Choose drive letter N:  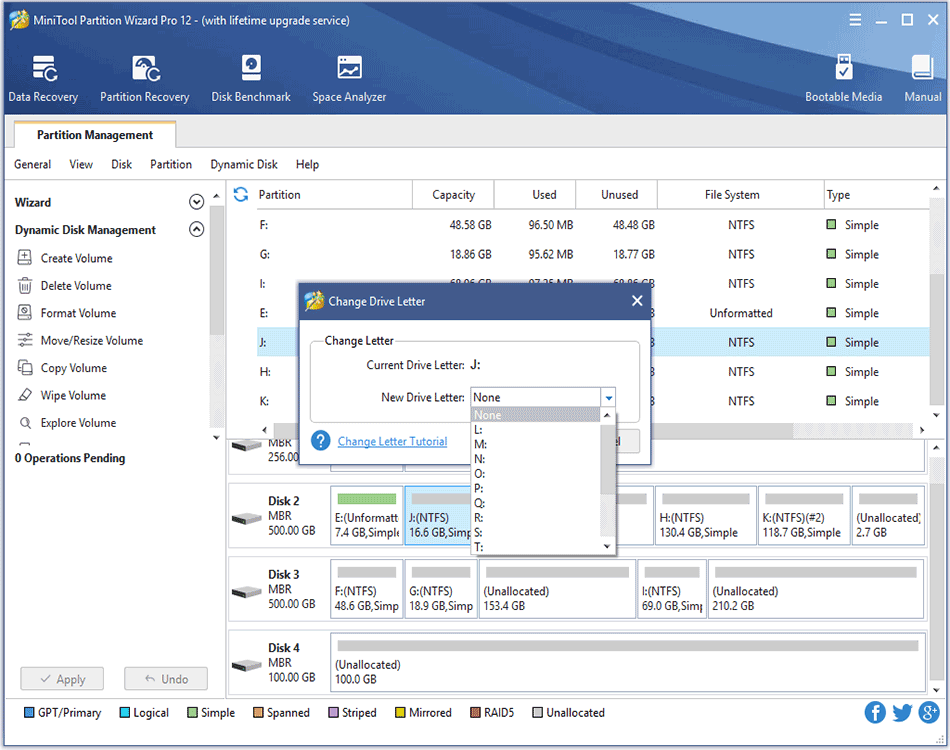point(536,459)
